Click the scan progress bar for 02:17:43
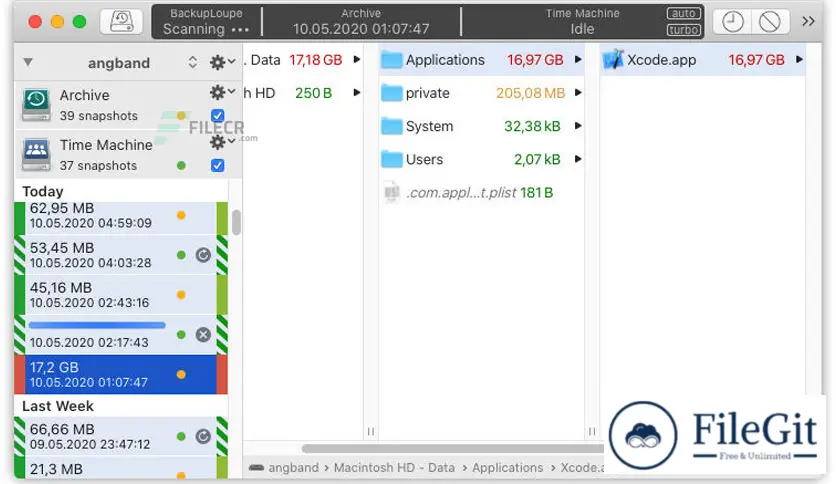Screen dimensions: 836x484 click(97, 325)
